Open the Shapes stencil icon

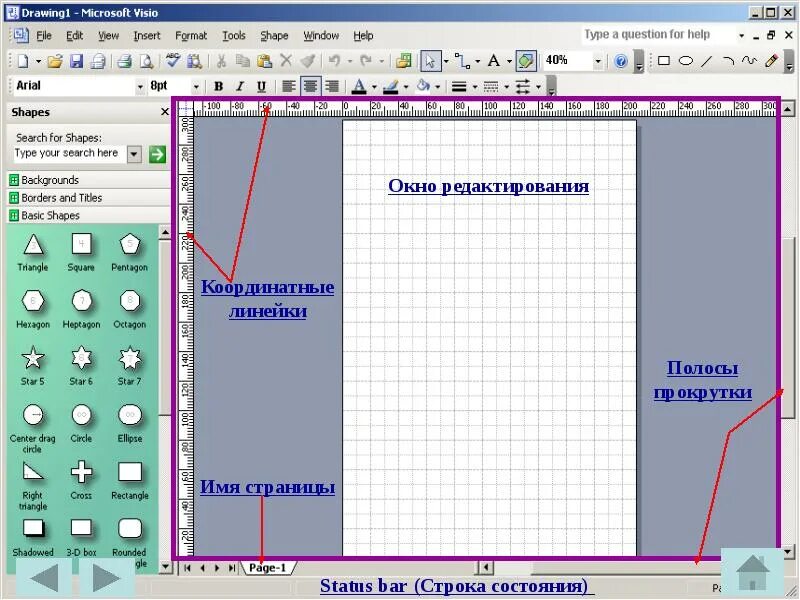pos(404,61)
